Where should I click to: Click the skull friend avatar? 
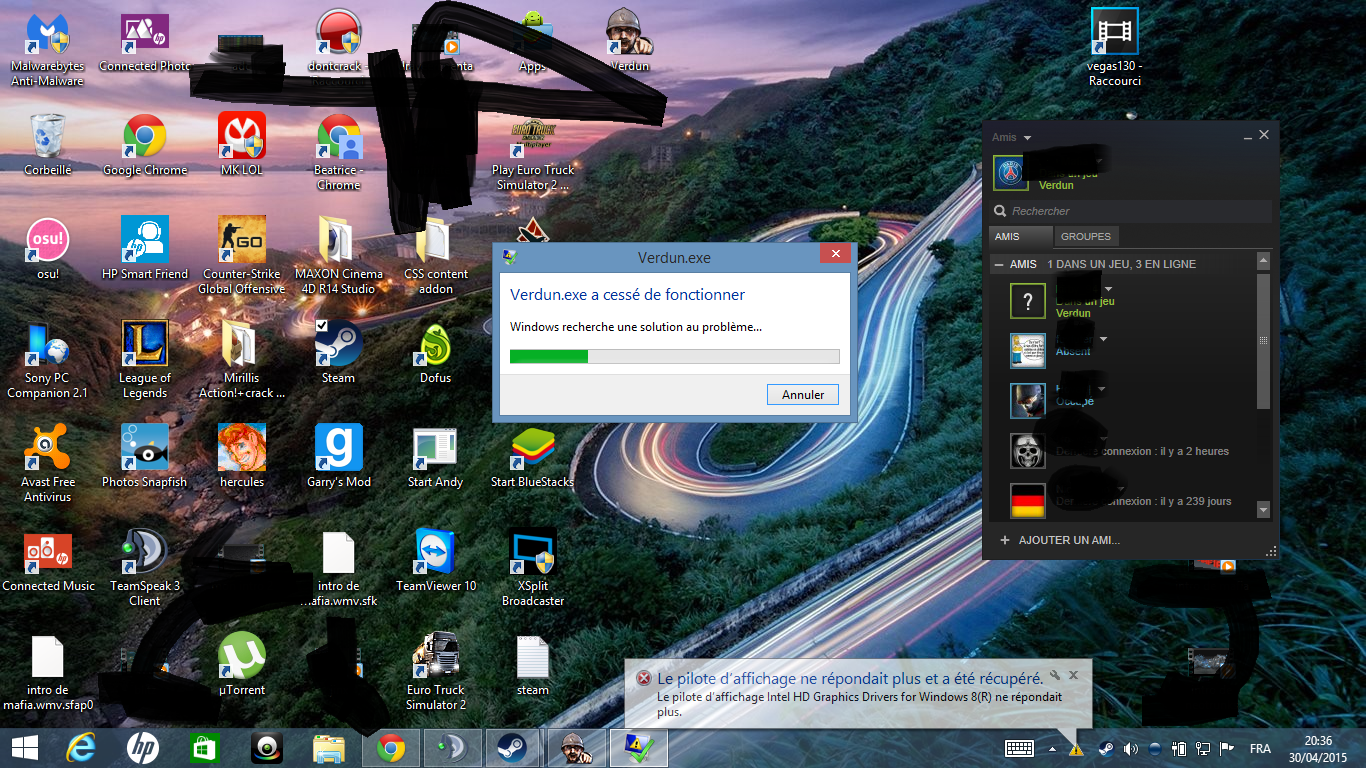point(1028,450)
